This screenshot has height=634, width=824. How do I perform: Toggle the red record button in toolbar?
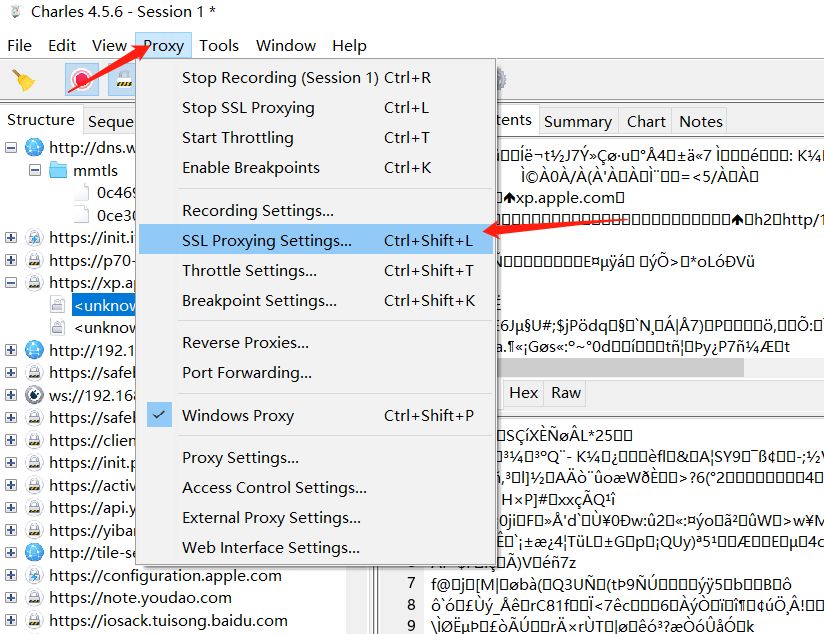[81, 79]
